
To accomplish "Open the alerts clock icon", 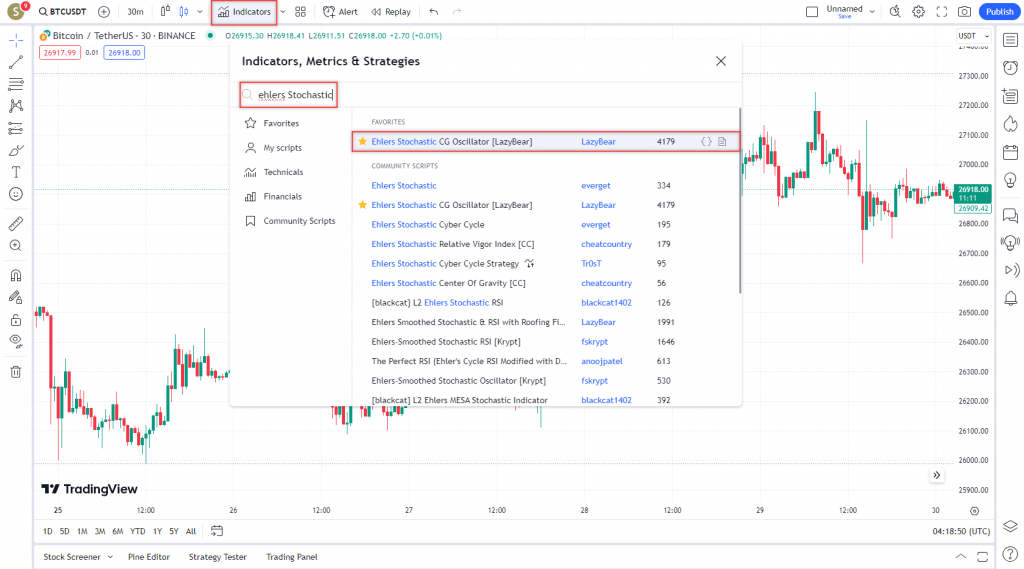I will [x=1010, y=68].
